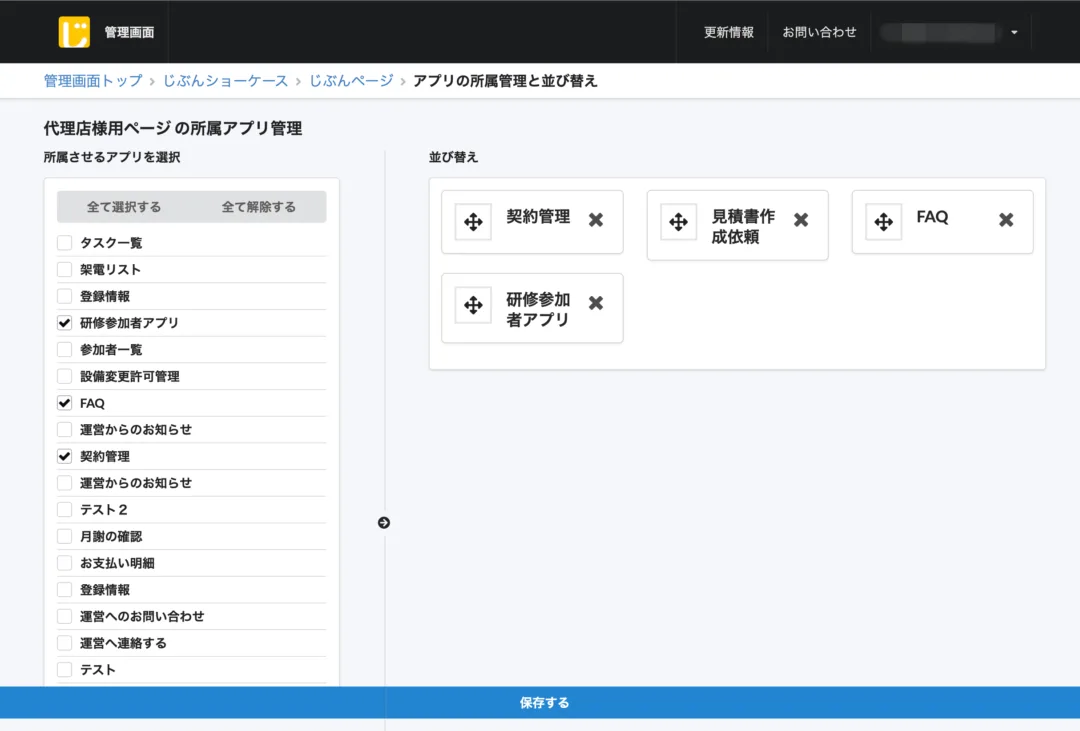Uncheck the 研修参加者アプリ checkbox
This screenshot has height=731, width=1080.
tap(65, 322)
